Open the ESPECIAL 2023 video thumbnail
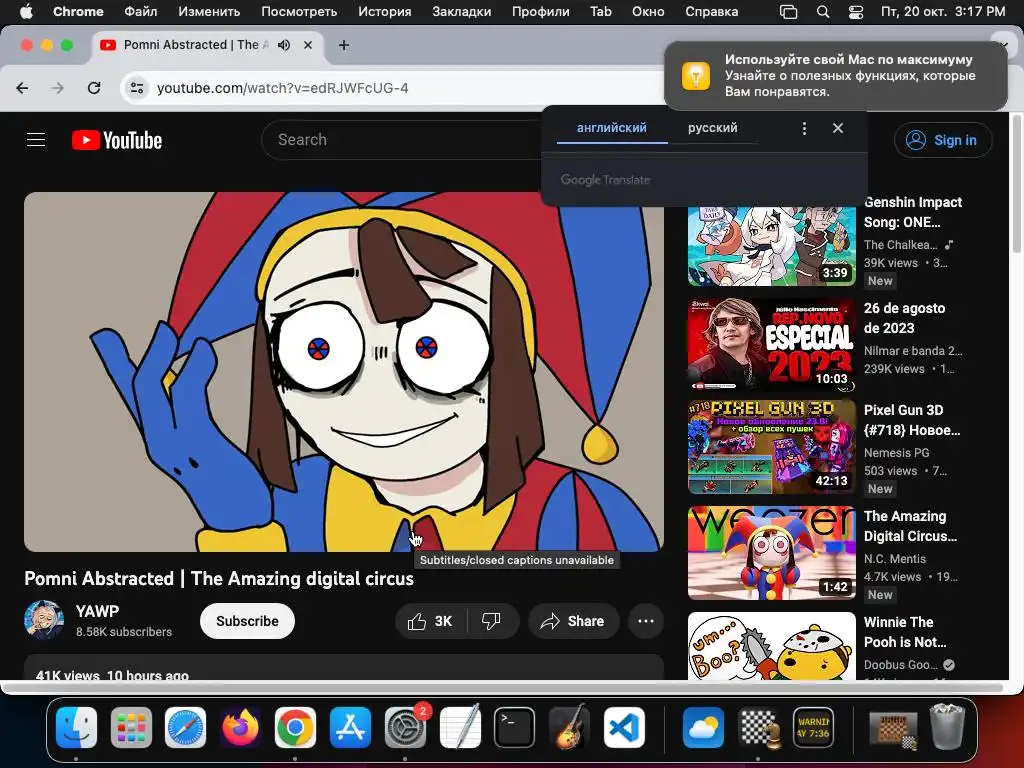Viewport: 1024px width, 768px height. 771,345
